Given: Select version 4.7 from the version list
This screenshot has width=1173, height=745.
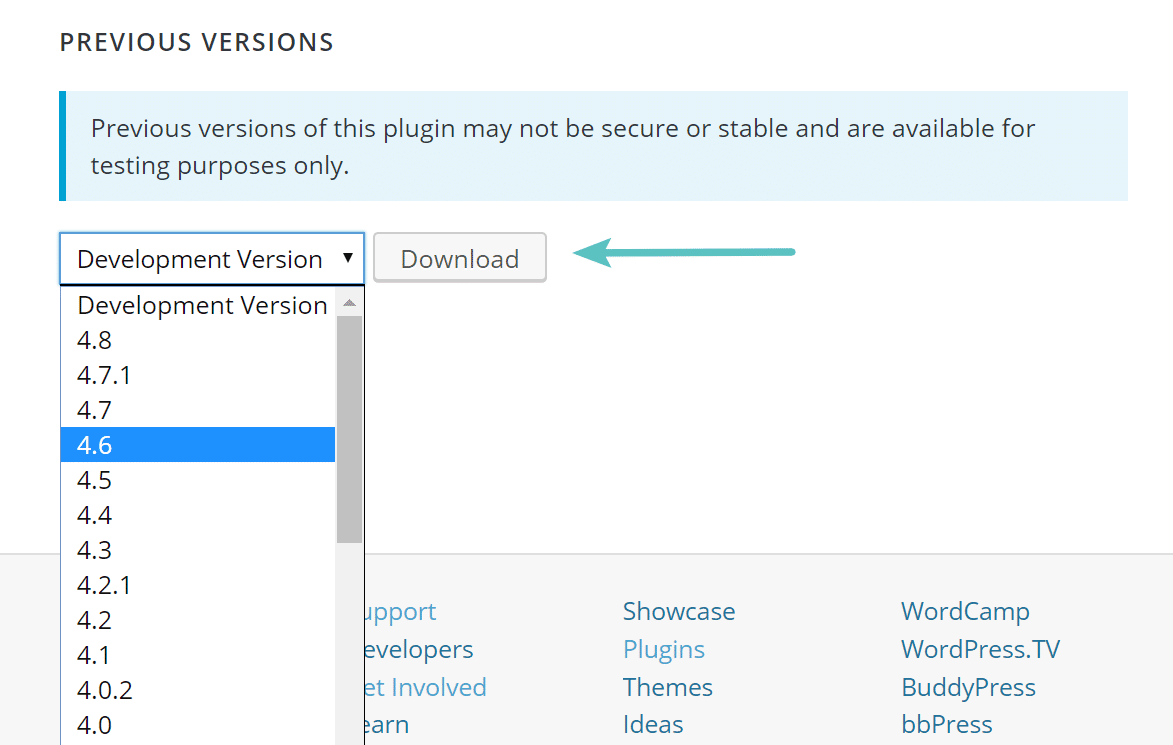Looking at the screenshot, I should tap(94, 410).
